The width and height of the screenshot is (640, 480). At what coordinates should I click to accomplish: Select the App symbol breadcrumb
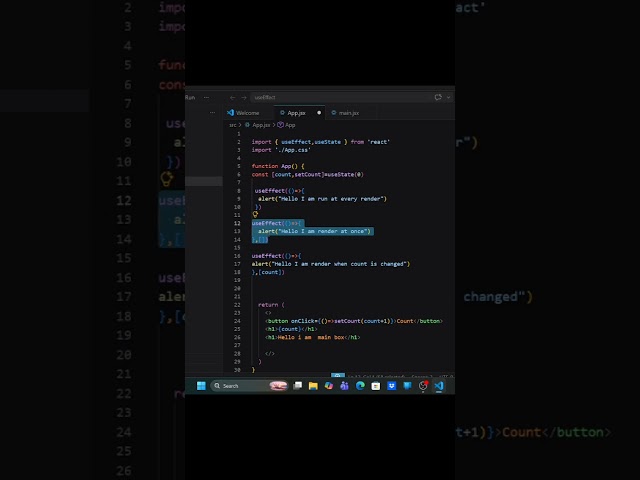pos(287,125)
